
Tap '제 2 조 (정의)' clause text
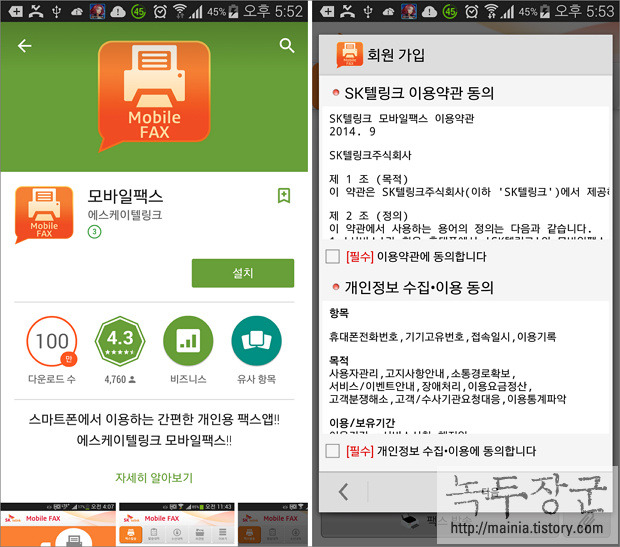click(x=369, y=216)
